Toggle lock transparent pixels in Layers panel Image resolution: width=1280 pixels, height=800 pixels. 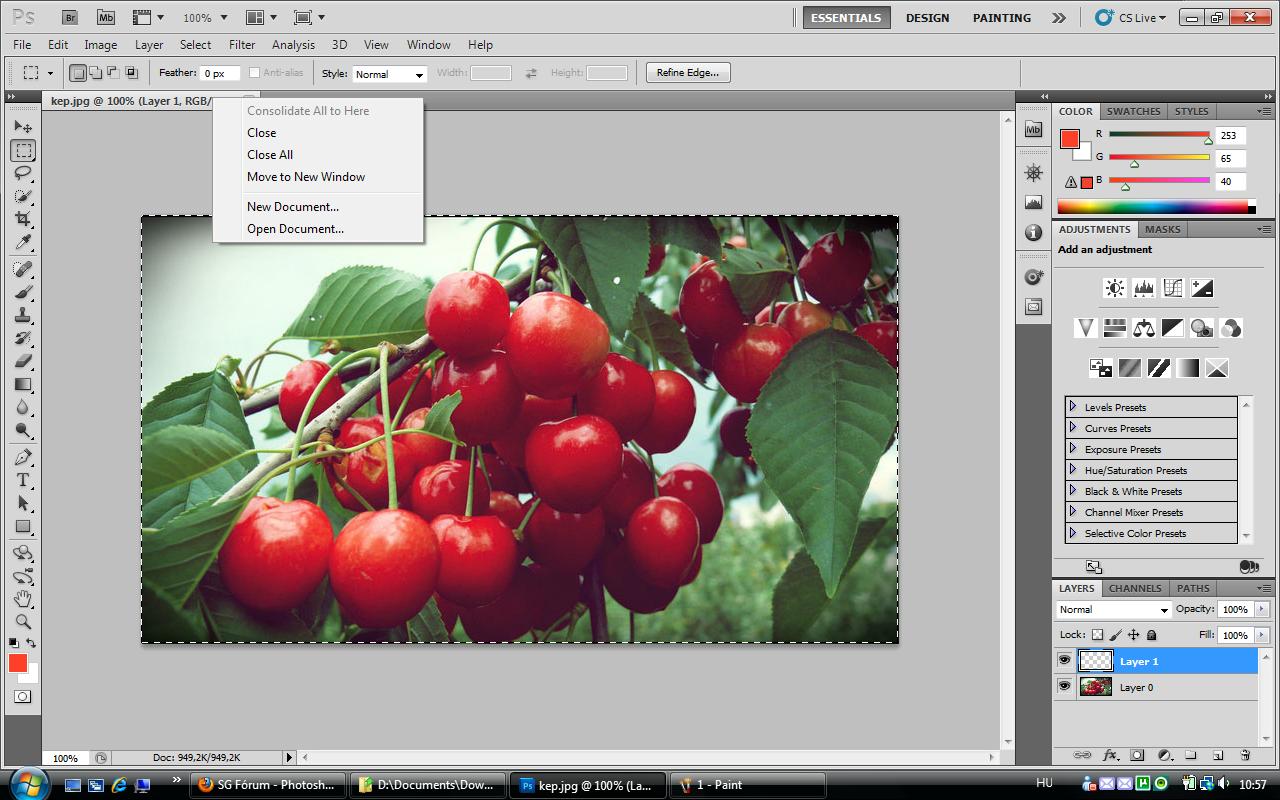click(1097, 635)
